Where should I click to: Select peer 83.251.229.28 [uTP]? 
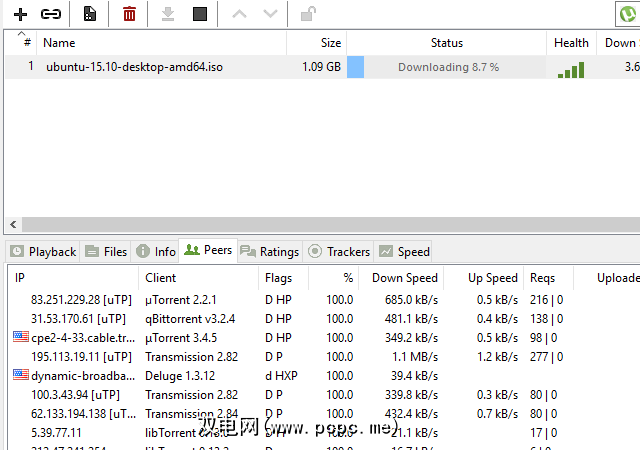[x=81, y=300]
